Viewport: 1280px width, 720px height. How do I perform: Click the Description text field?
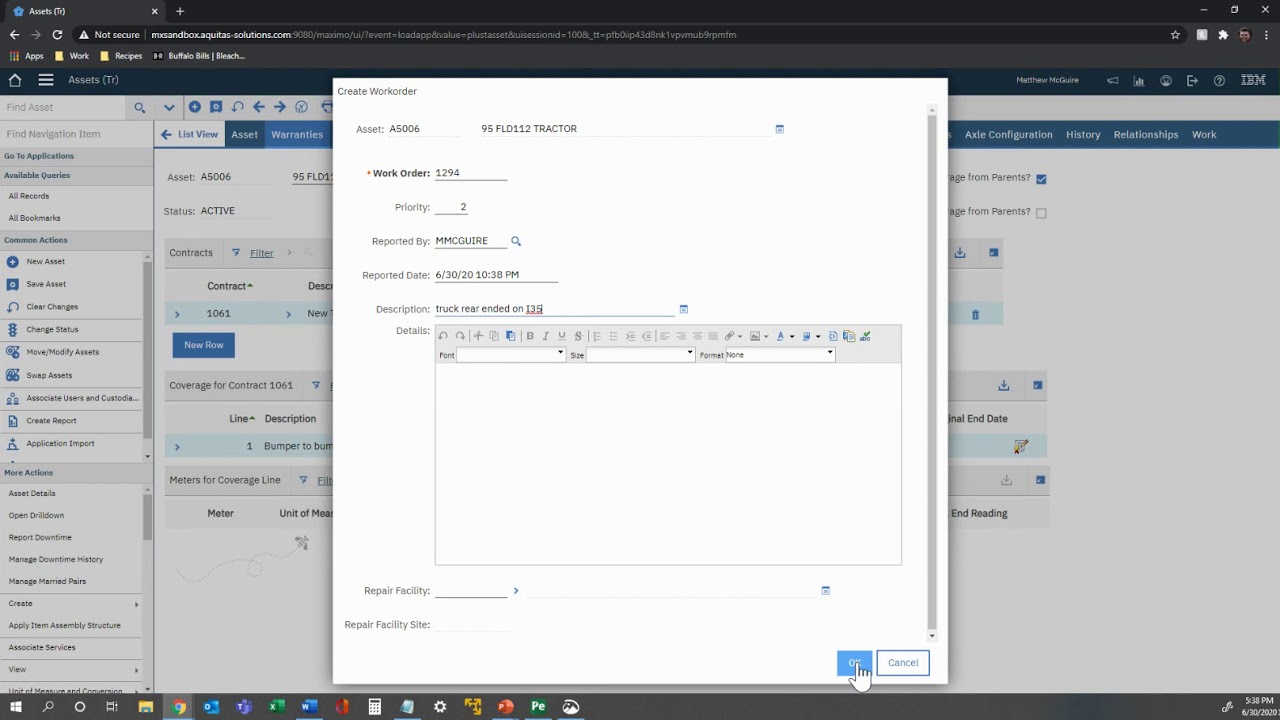555,309
